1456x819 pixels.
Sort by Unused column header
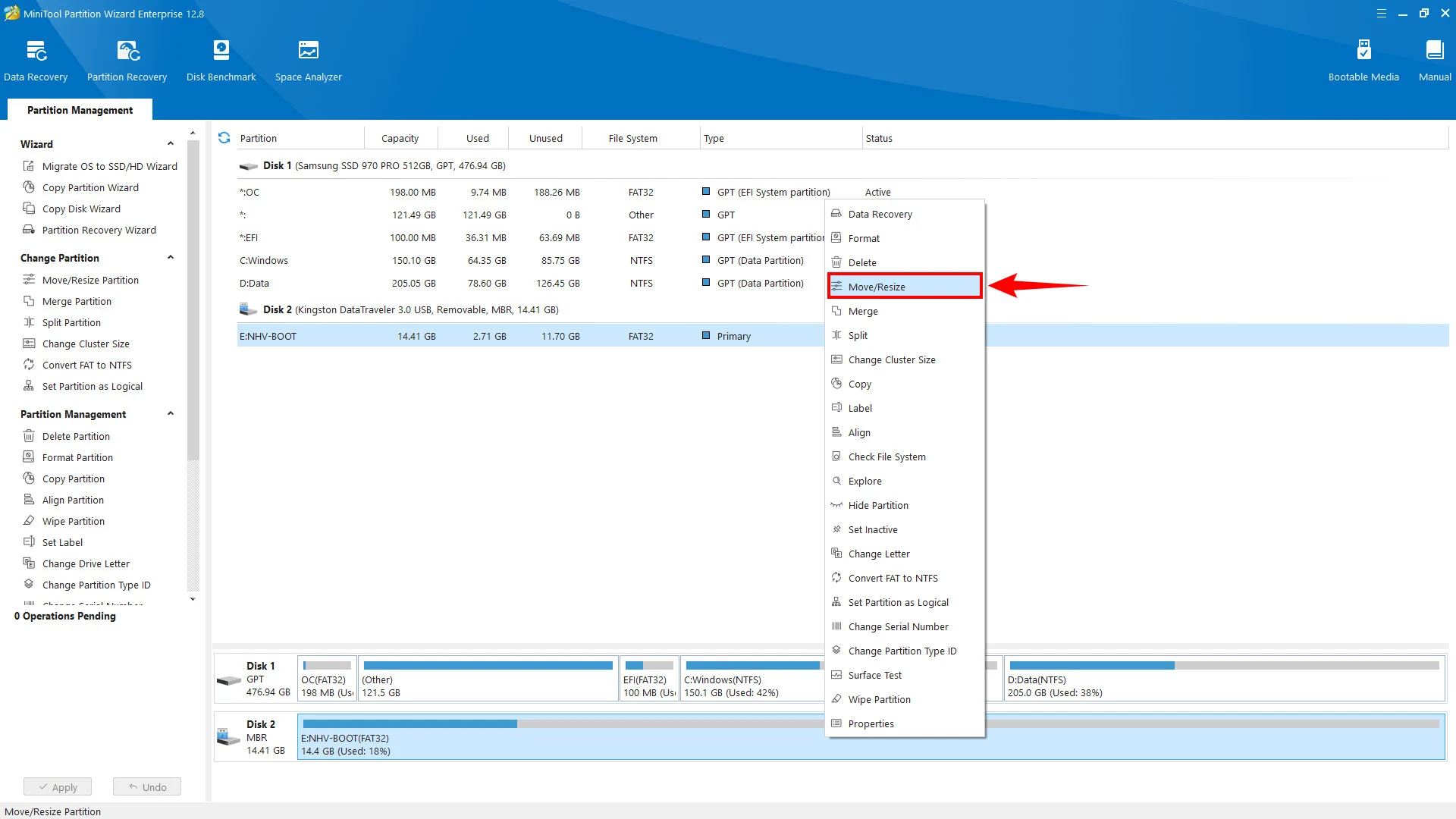[546, 138]
